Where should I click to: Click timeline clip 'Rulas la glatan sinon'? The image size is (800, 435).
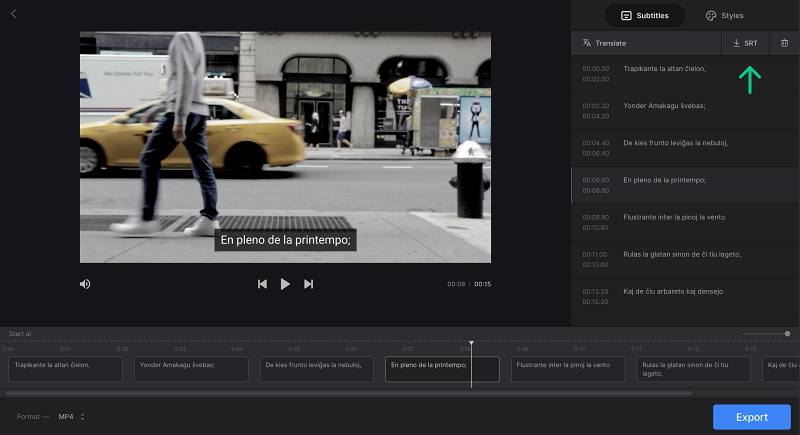click(x=693, y=369)
